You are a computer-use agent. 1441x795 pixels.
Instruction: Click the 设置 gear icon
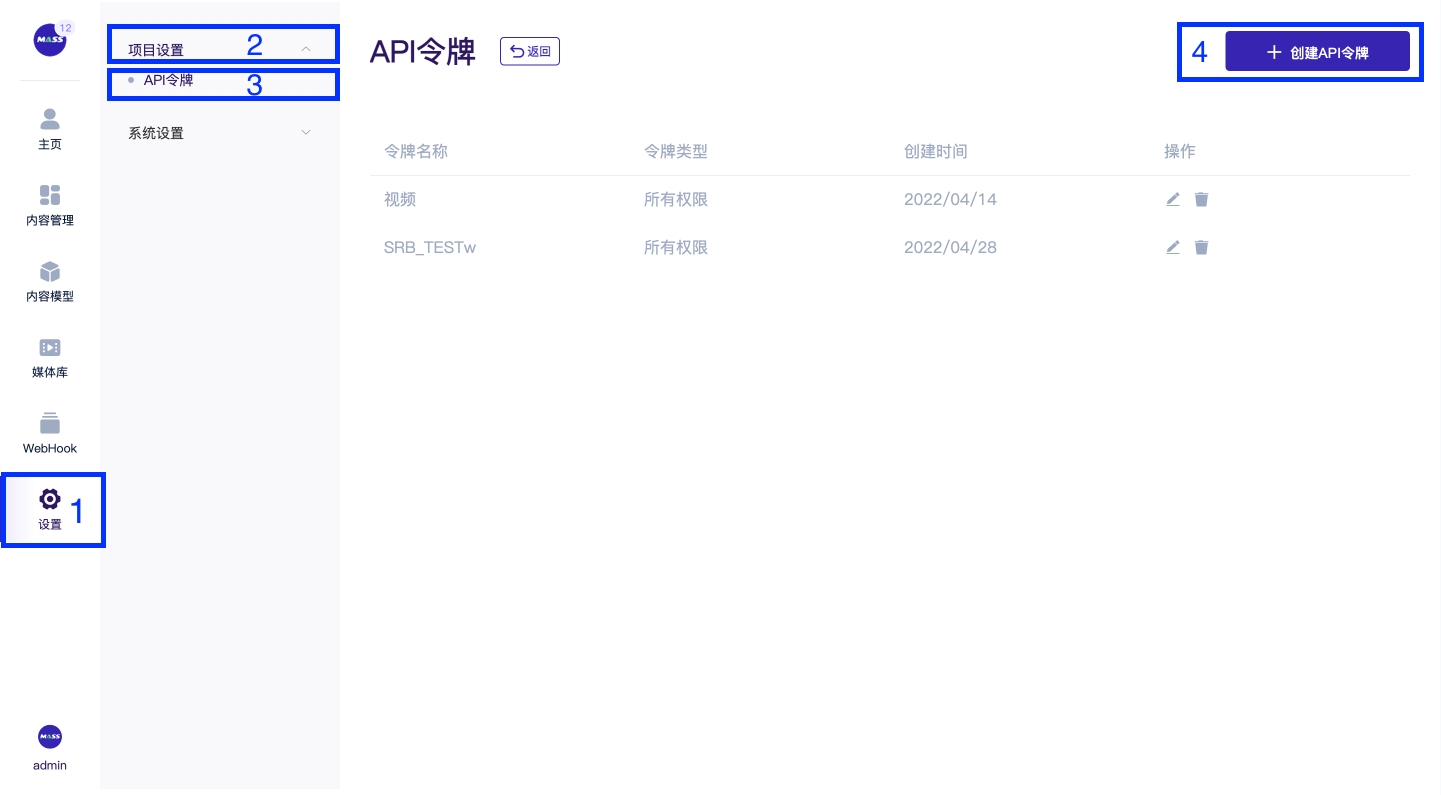pyautogui.click(x=50, y=499)
